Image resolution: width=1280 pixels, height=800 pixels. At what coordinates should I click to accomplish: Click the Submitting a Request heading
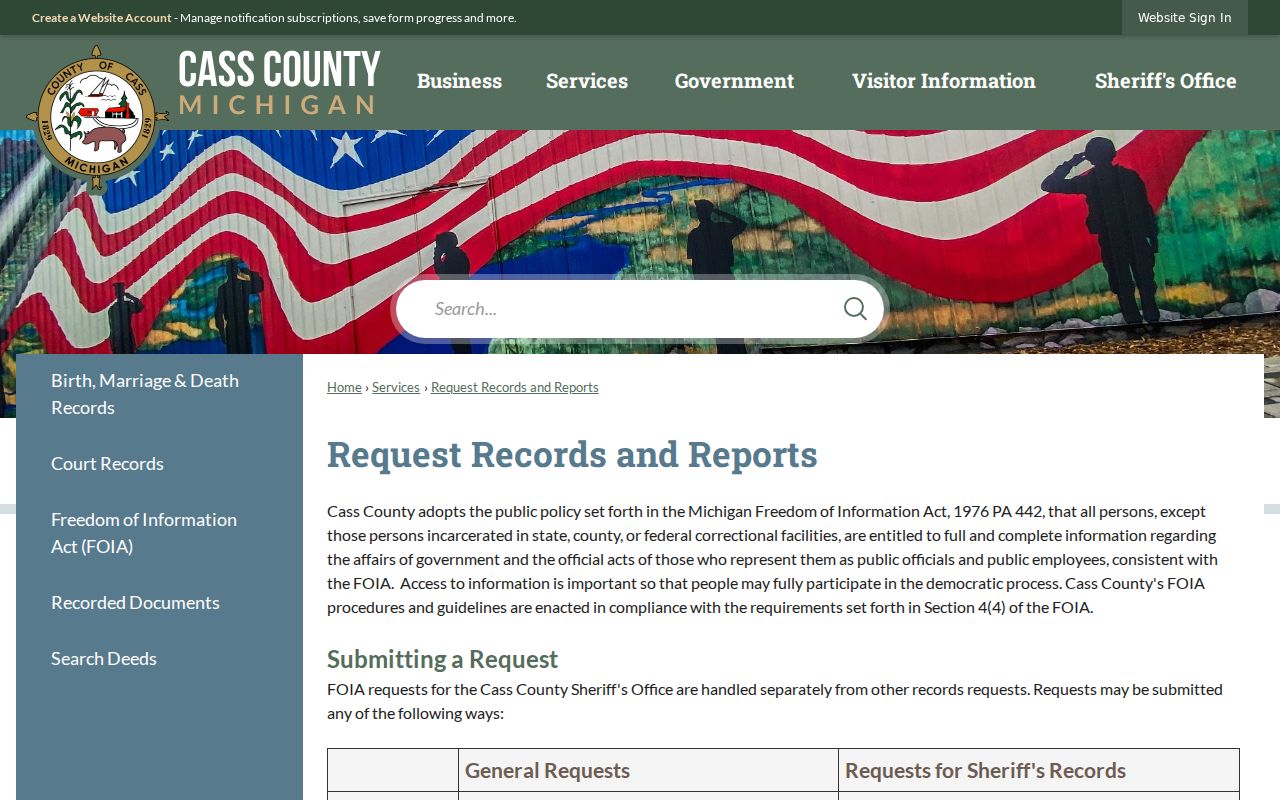tap(442, 659)
